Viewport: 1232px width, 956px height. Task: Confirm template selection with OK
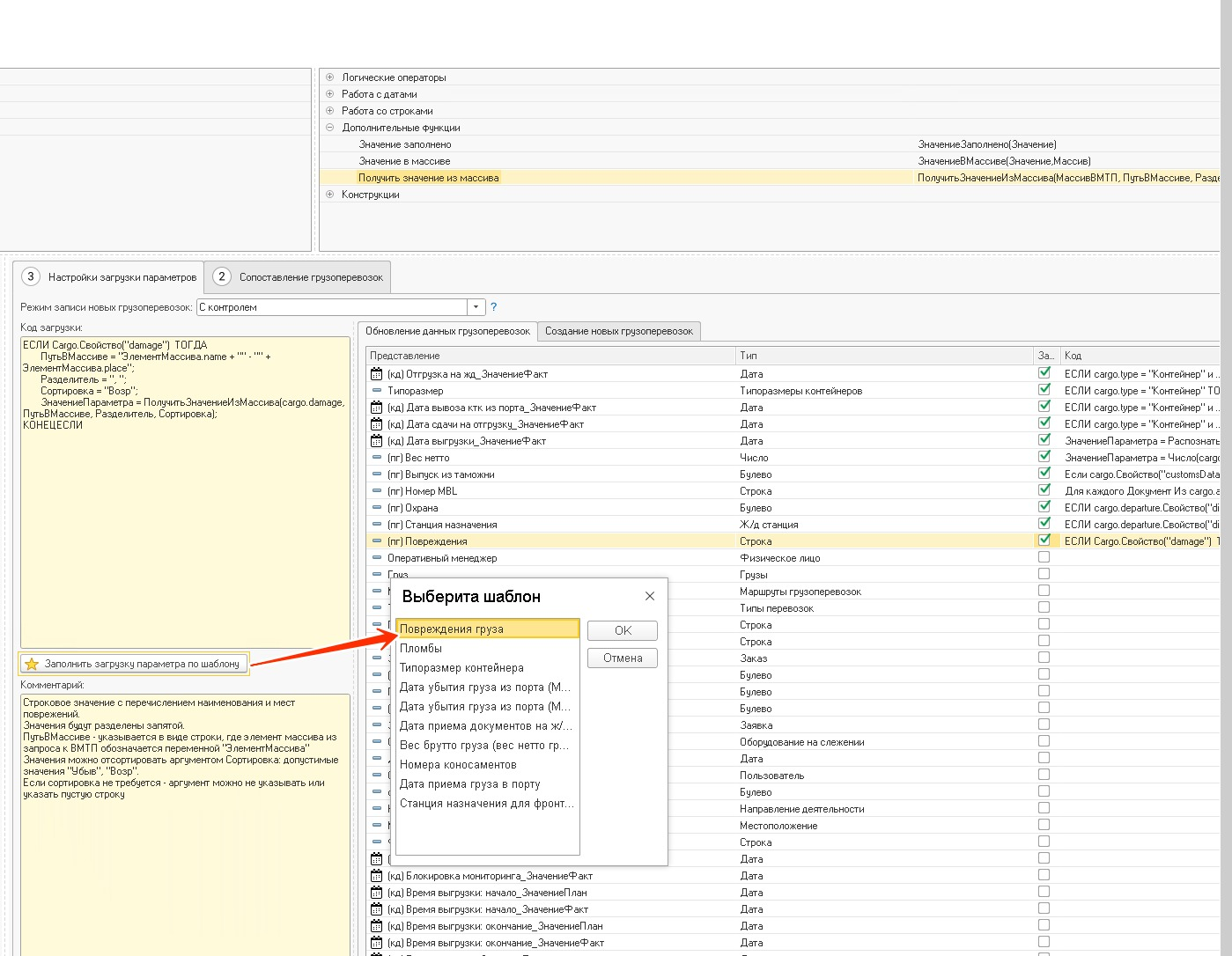(623, 630)
